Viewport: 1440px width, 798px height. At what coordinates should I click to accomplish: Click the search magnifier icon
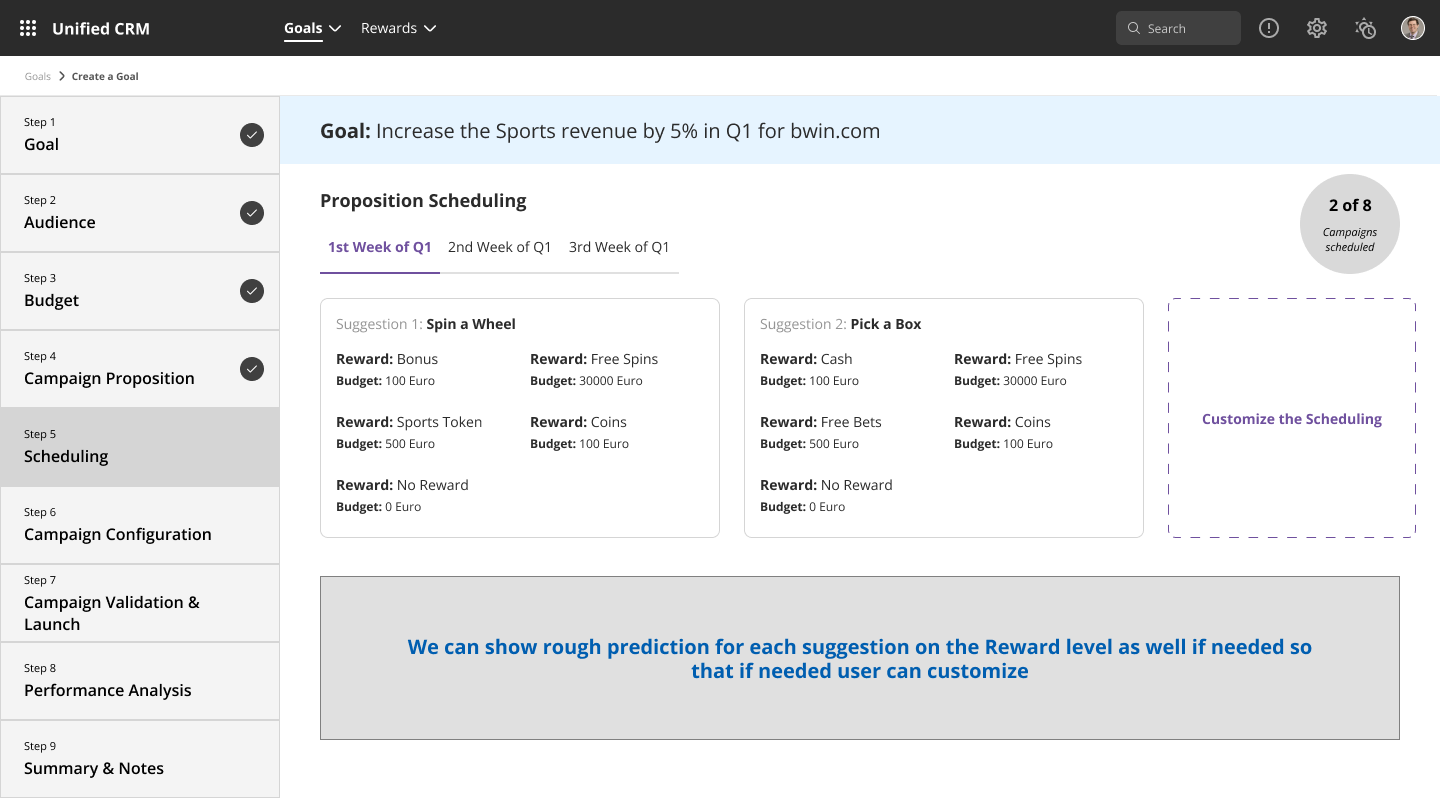pos(1134,29)
